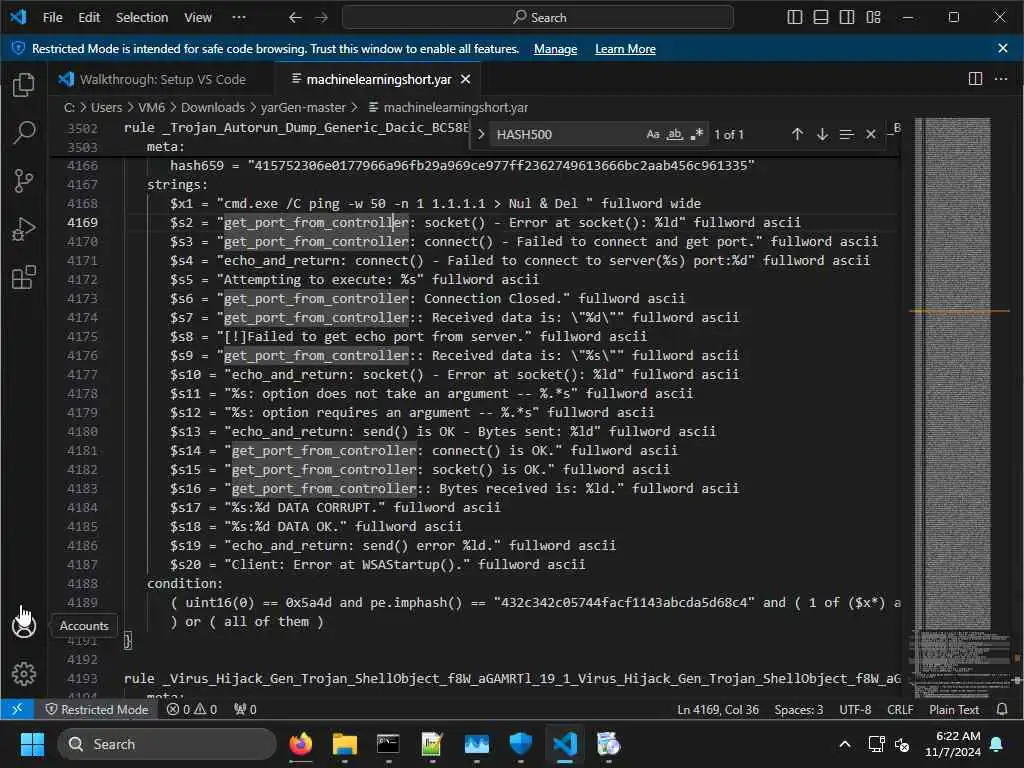The width and height of the screenshot is (1024, 768).
Task: Go back using the navigation arrow
Action: click(295, 18)
